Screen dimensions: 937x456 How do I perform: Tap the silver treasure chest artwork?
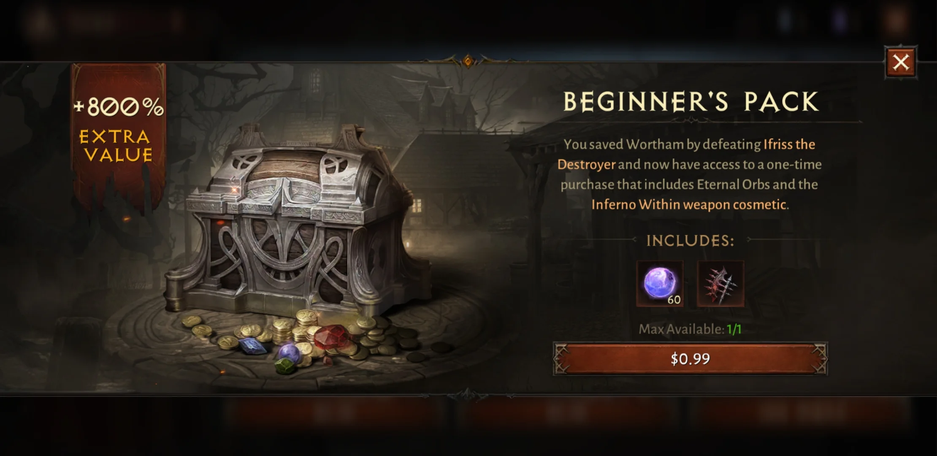coord(299,221)
